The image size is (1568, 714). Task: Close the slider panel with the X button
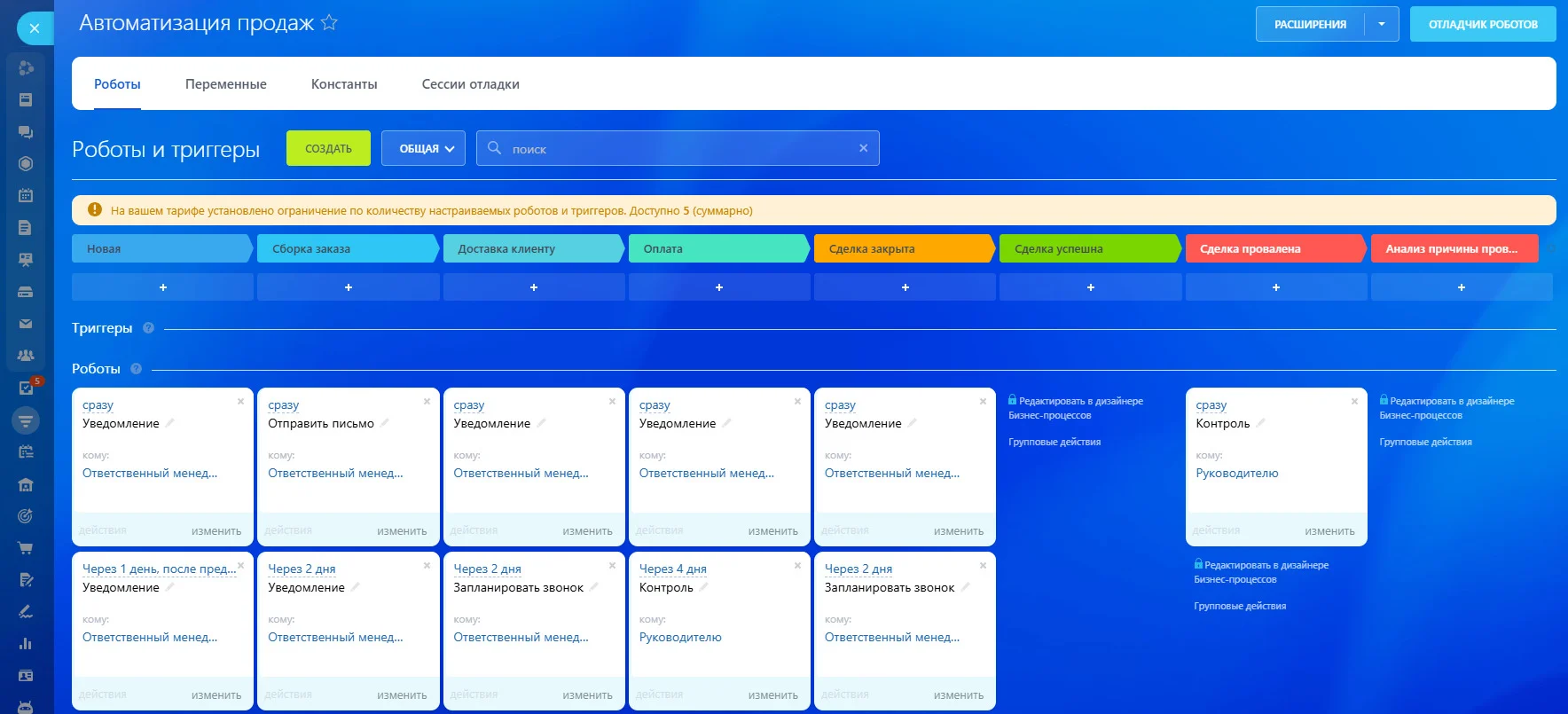[35, 28]
